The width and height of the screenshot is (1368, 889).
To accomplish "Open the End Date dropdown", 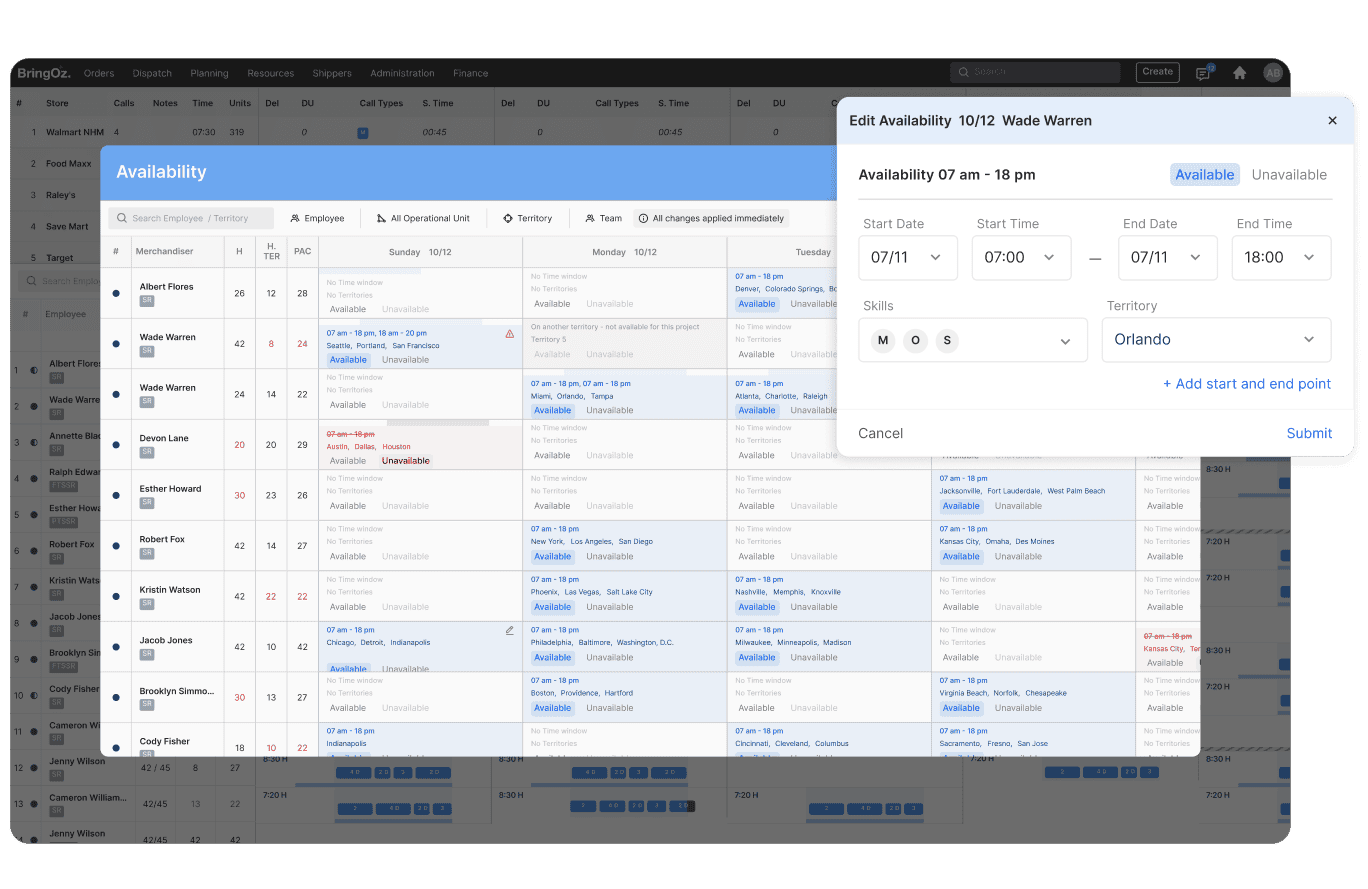I will (1168, 257).
